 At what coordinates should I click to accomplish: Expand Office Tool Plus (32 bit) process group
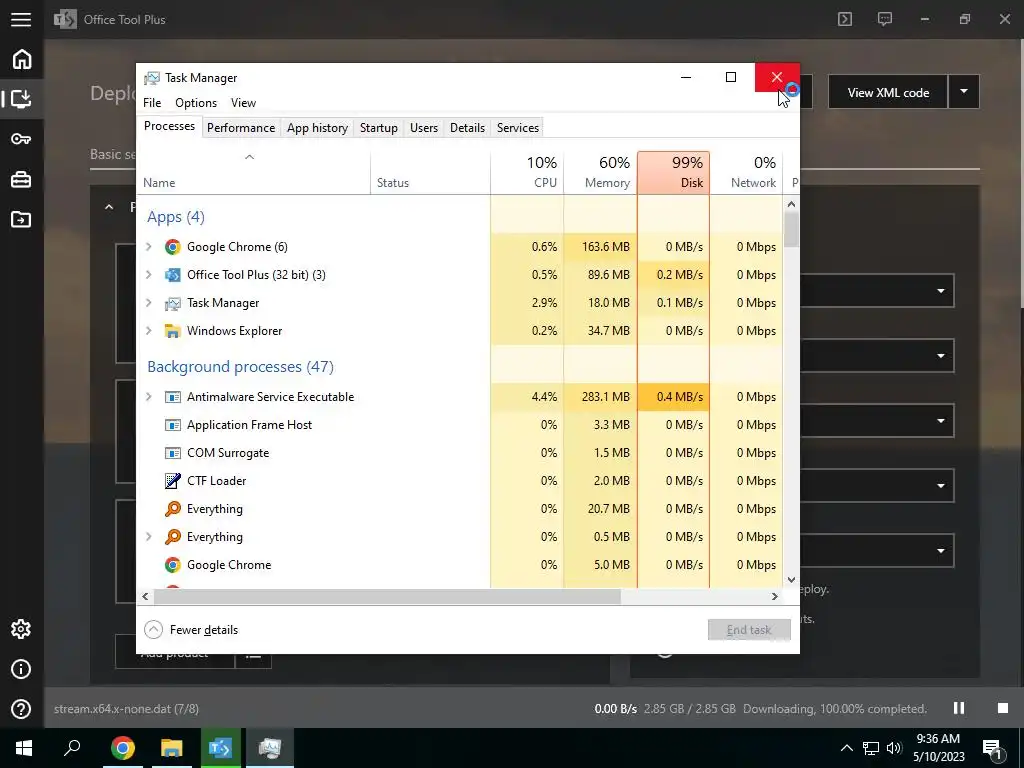pyautogui.click(x=149, y=275)
